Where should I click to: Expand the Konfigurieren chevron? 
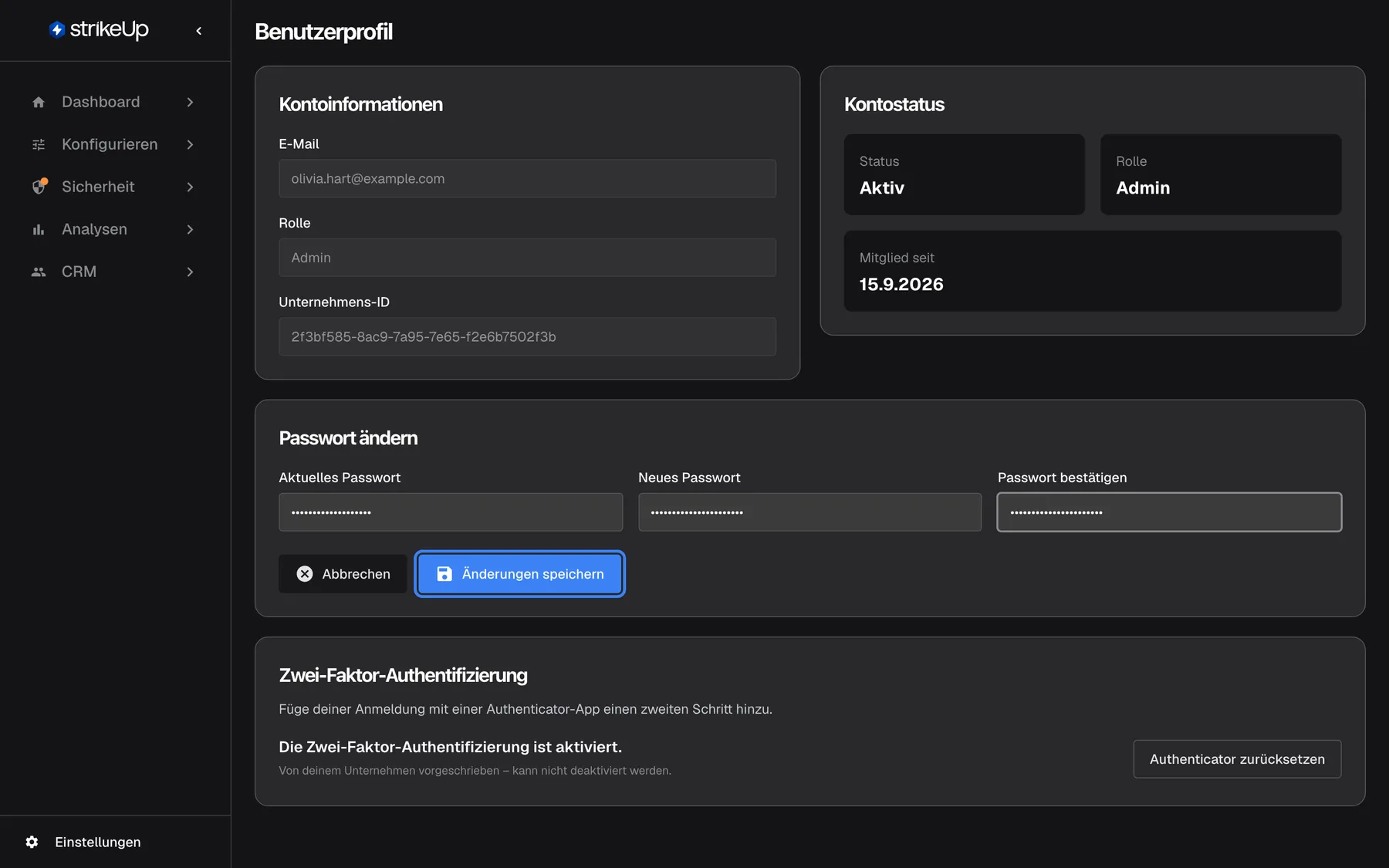pos(190,144)
